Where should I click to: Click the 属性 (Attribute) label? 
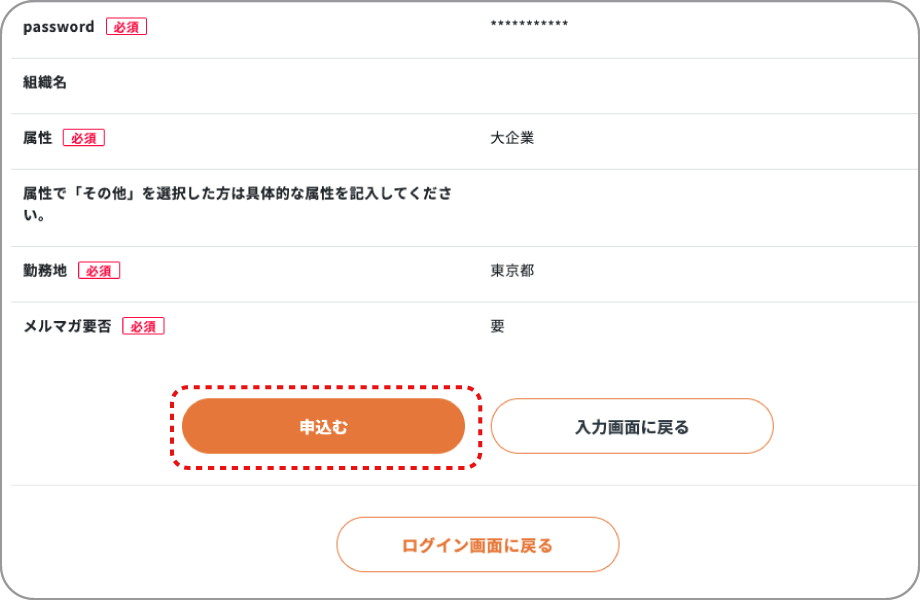37,137
